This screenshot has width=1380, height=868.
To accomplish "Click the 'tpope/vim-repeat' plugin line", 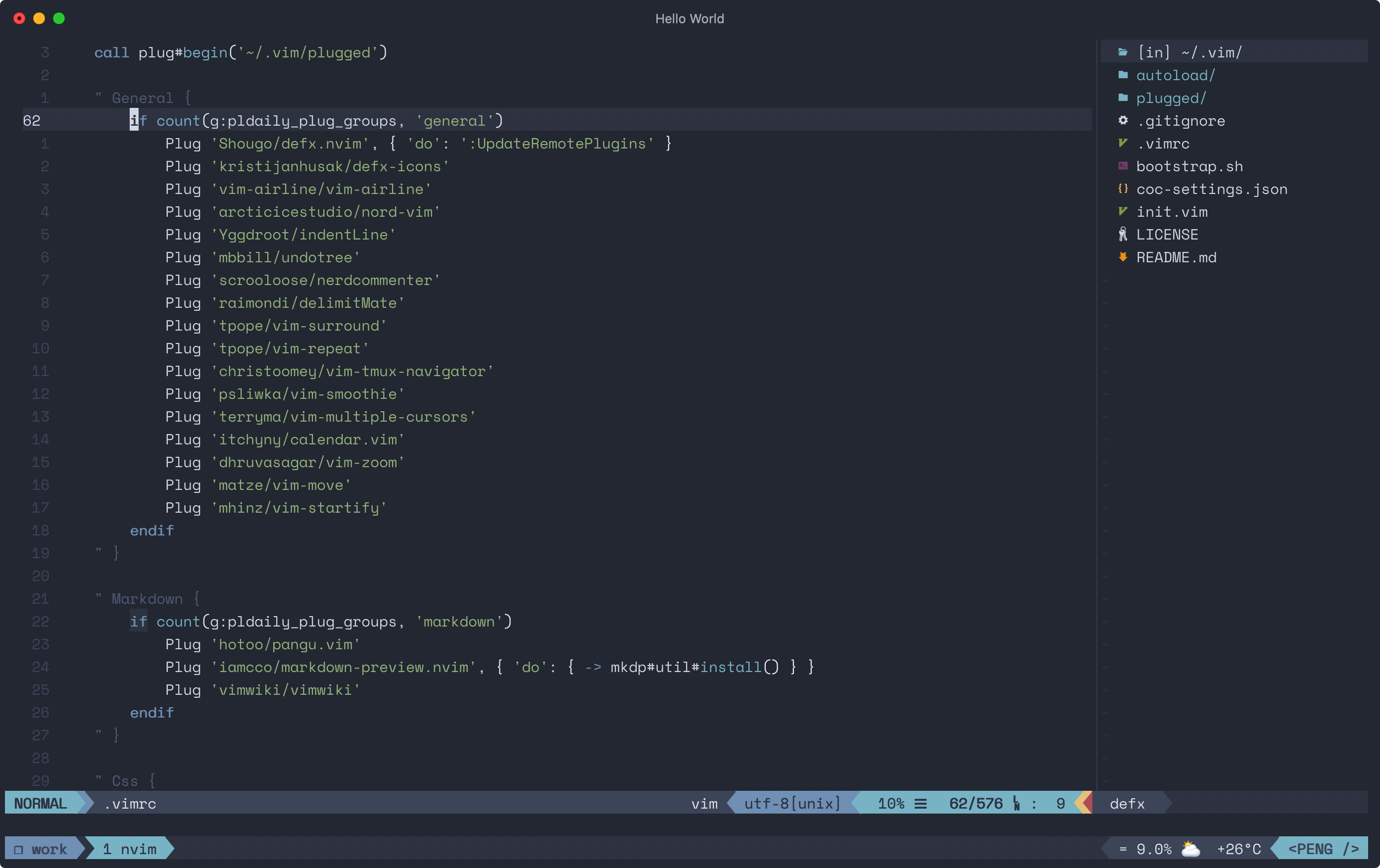I will tap(268, 348).
